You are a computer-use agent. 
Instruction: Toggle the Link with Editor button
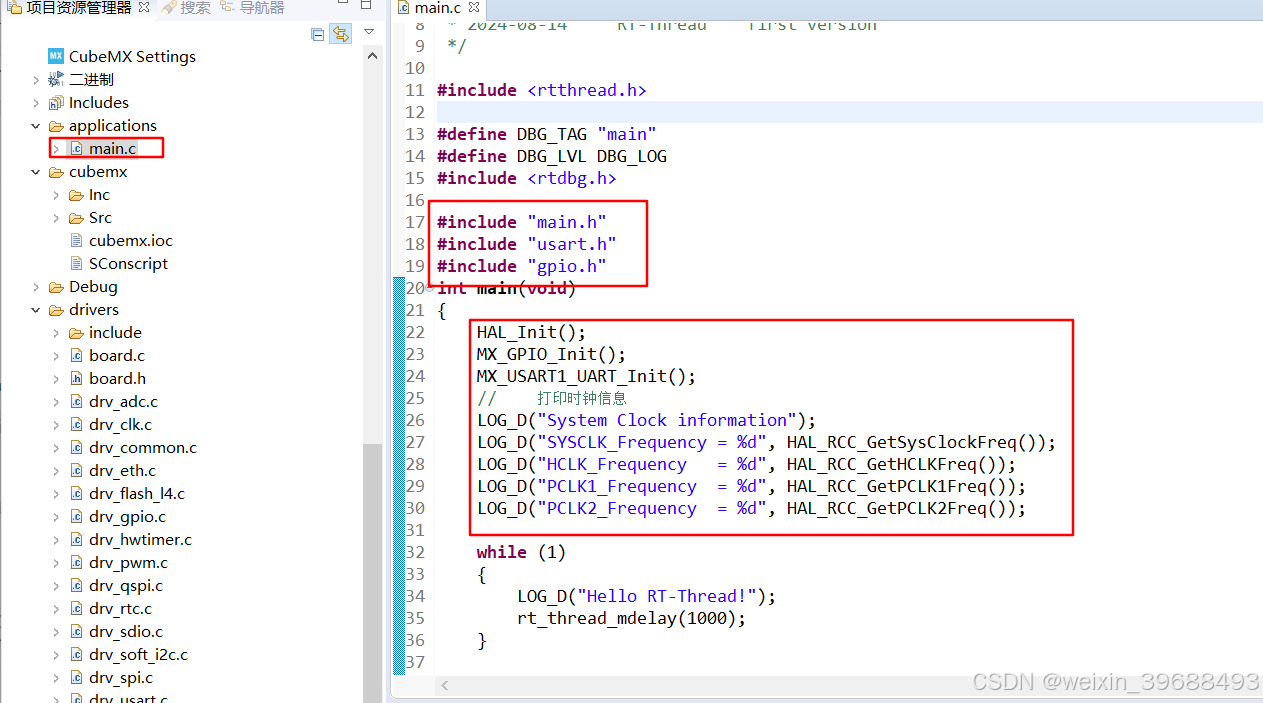[341, 34]
